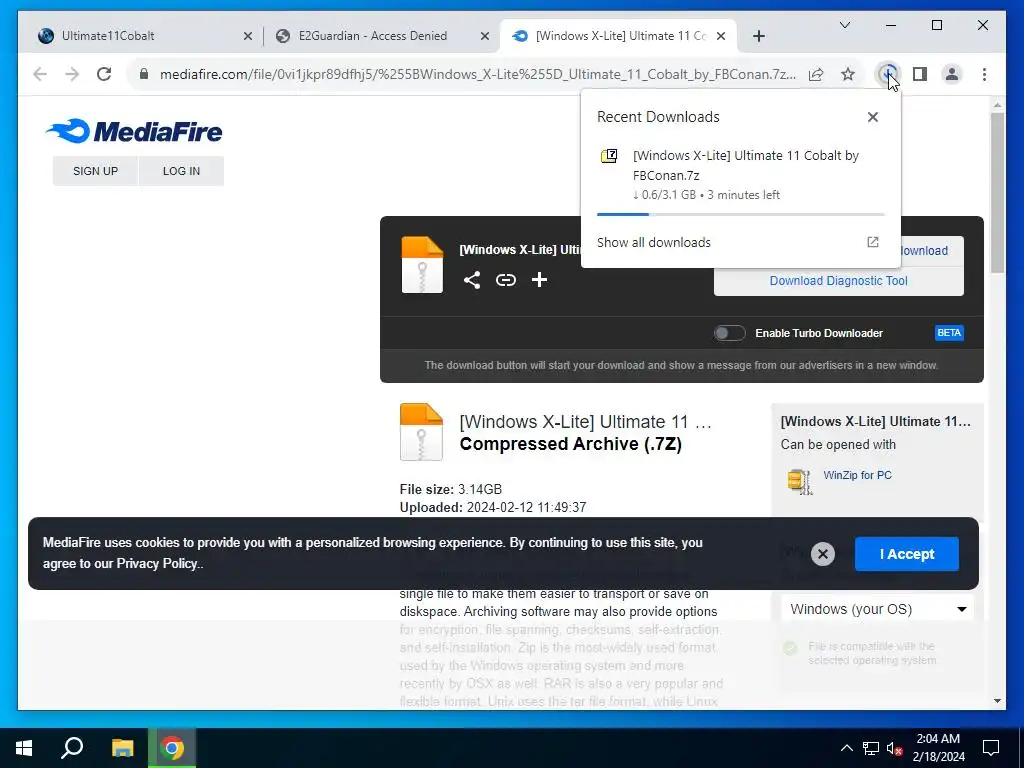View site info padlock icon
Image resolution: width=1024 pixels, height=768 pixels.
coord(144,74)
